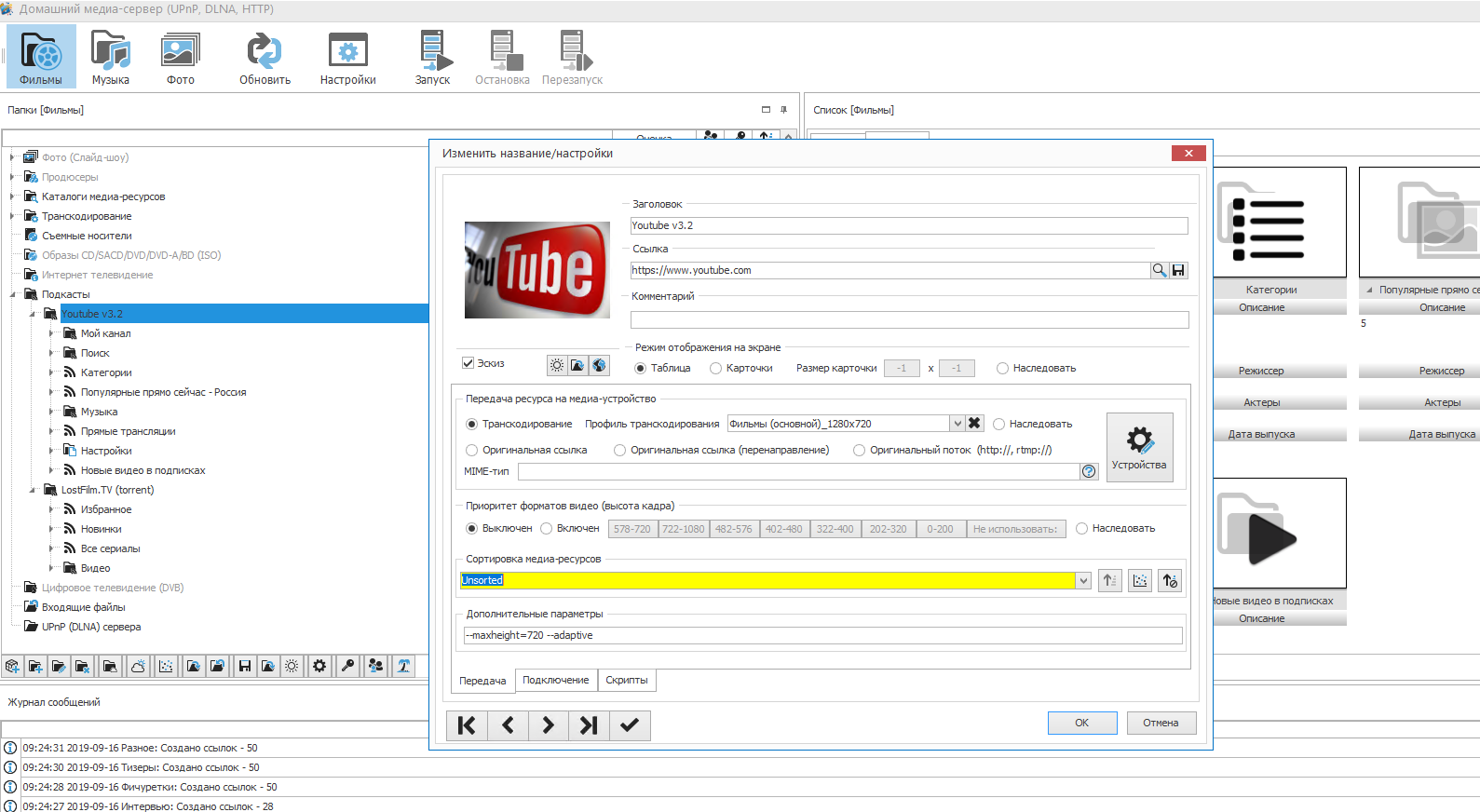
Task: Start the server with Запуск icon
Action: click(432, 57)
